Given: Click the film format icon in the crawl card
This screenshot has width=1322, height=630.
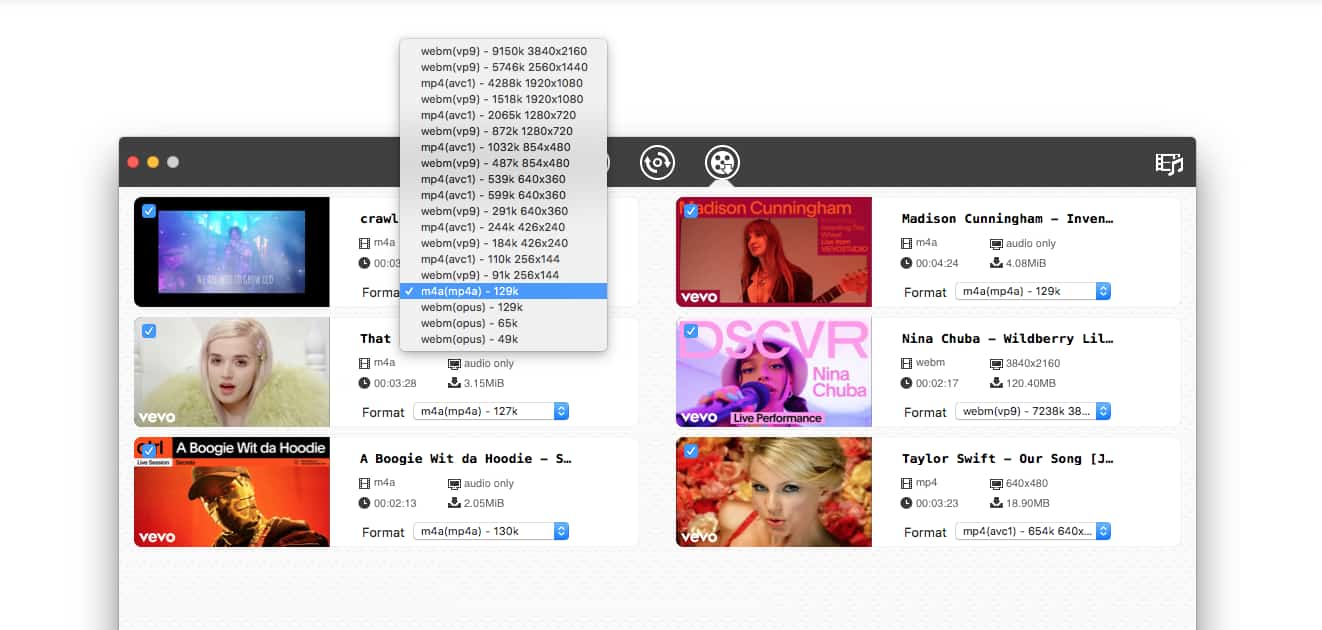Looking at the screenshot, I should click(364, 243).
